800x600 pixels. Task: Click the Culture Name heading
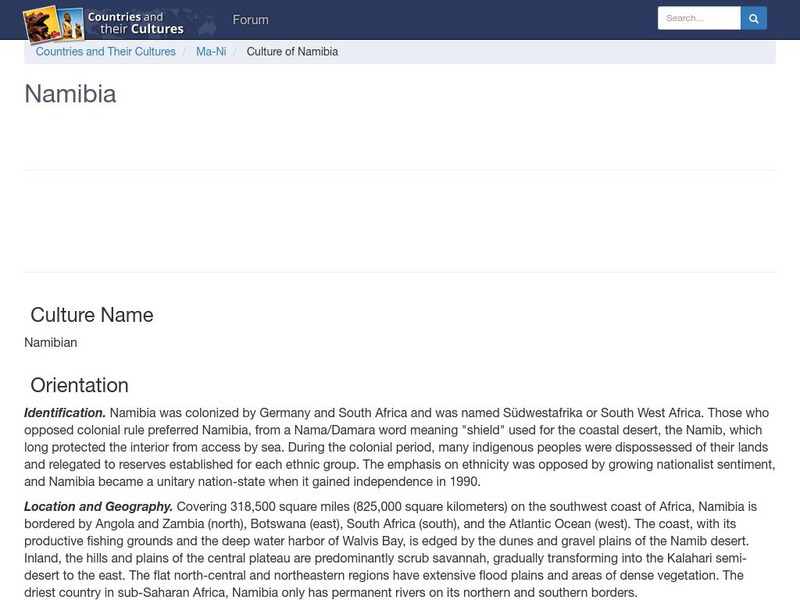[x=92, y=314]
